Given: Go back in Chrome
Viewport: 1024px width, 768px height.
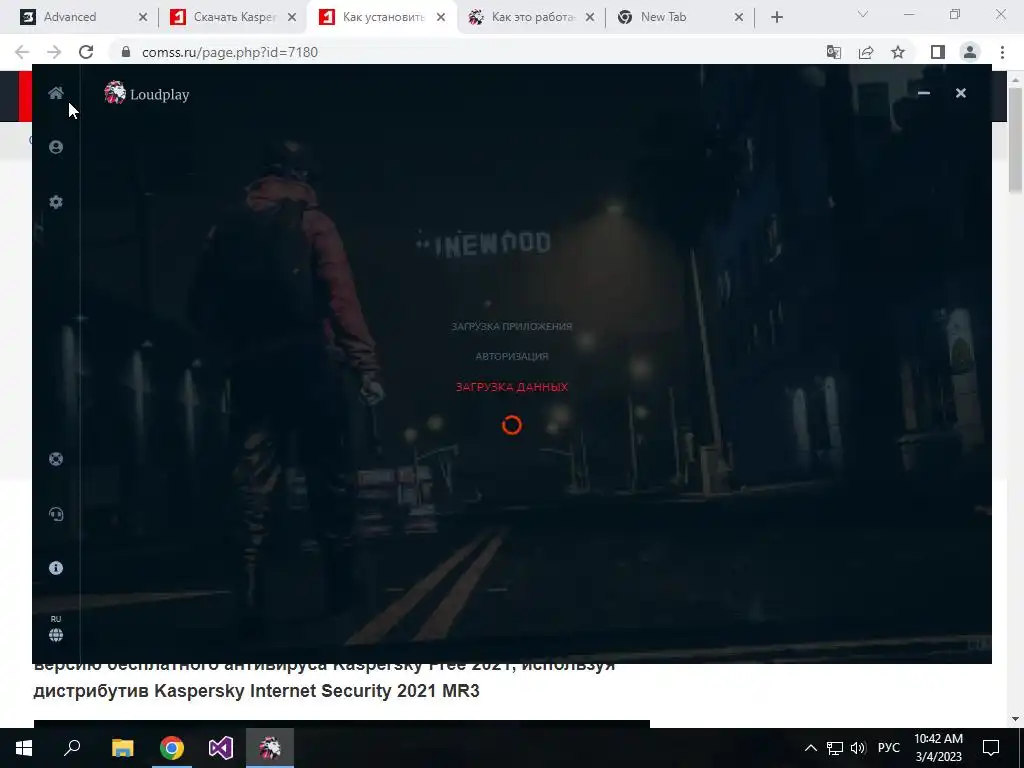Looking at the screenshot, I should point(22,52).
